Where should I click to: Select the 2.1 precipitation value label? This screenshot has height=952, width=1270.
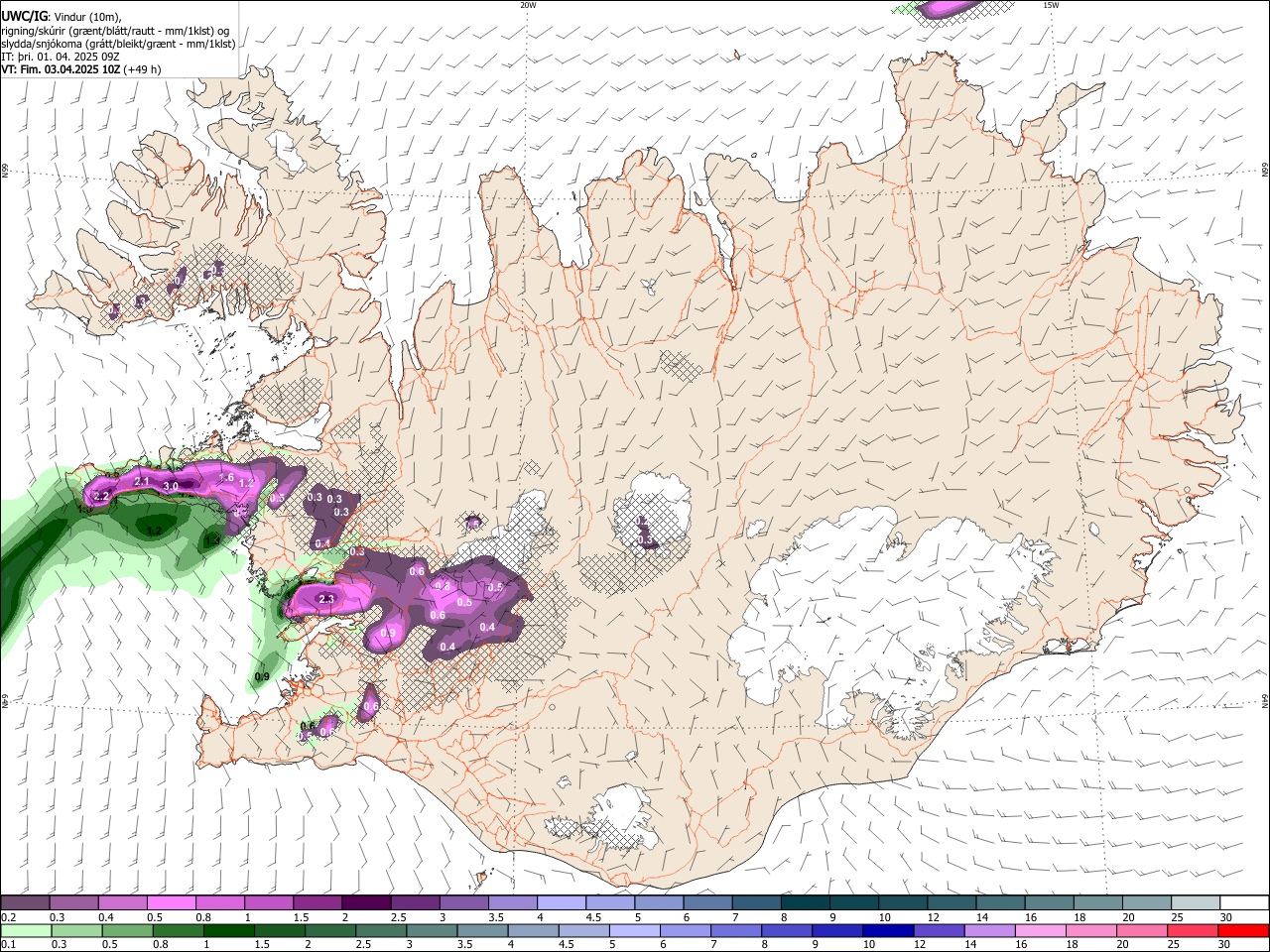141,482
